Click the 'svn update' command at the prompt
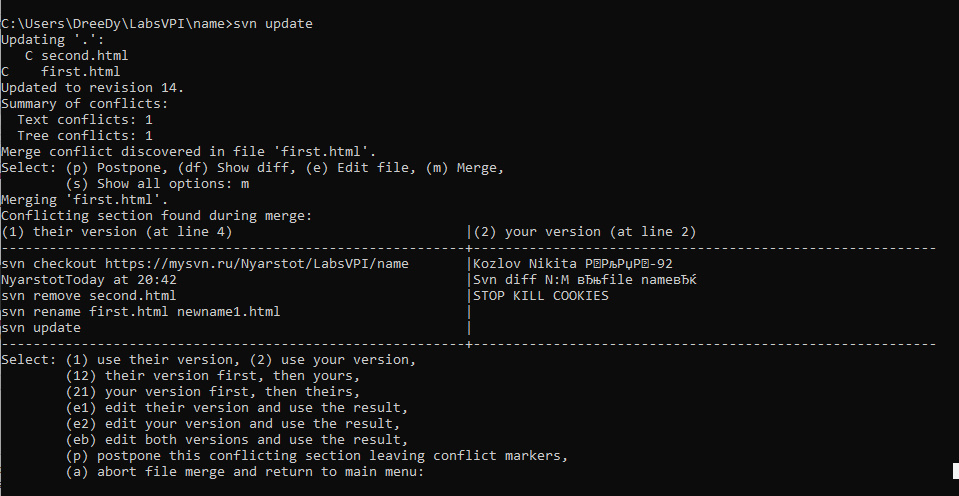This screenshot has width=959, height=496. coord(273,24)
